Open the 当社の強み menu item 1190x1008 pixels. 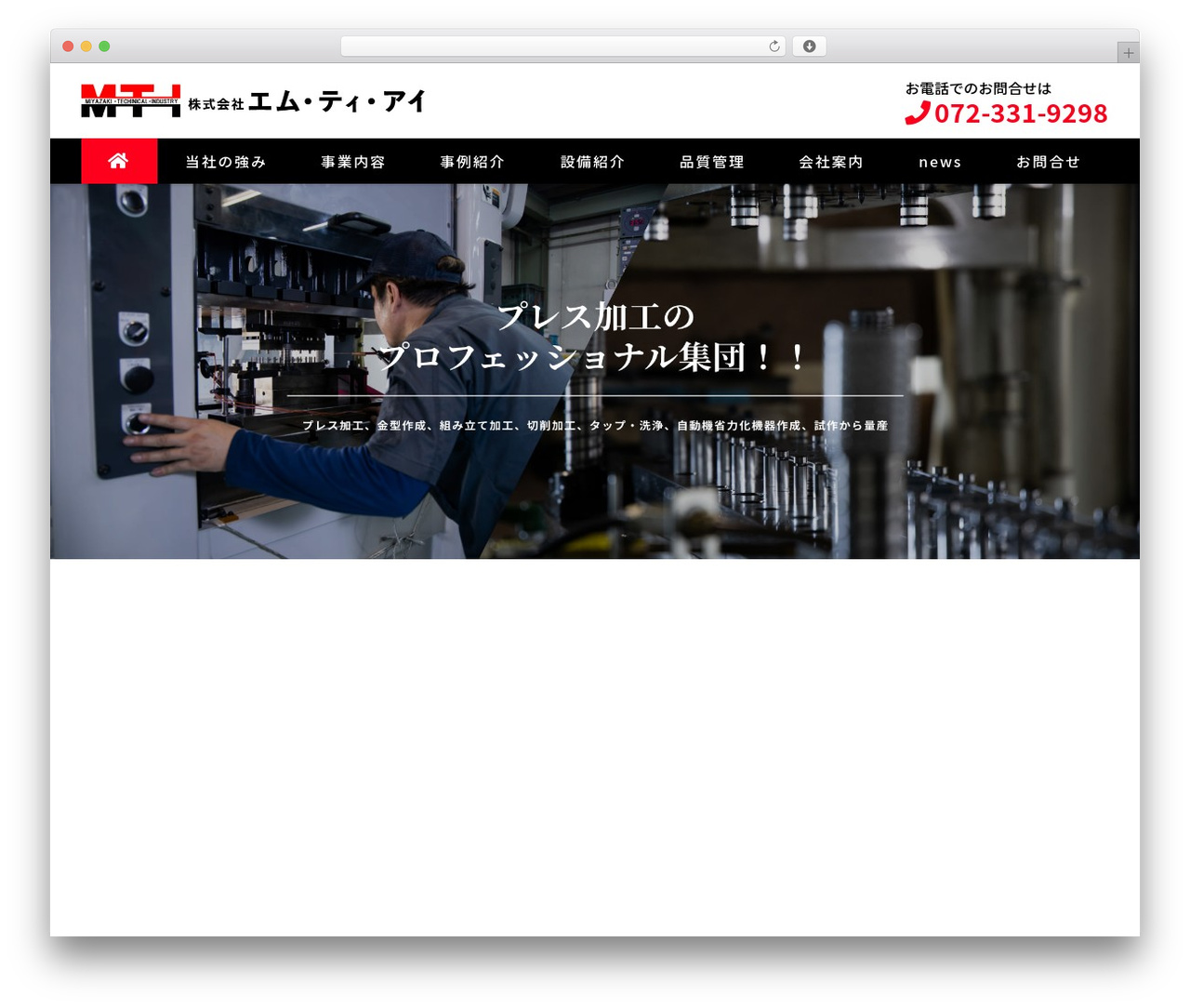point(226,162)
